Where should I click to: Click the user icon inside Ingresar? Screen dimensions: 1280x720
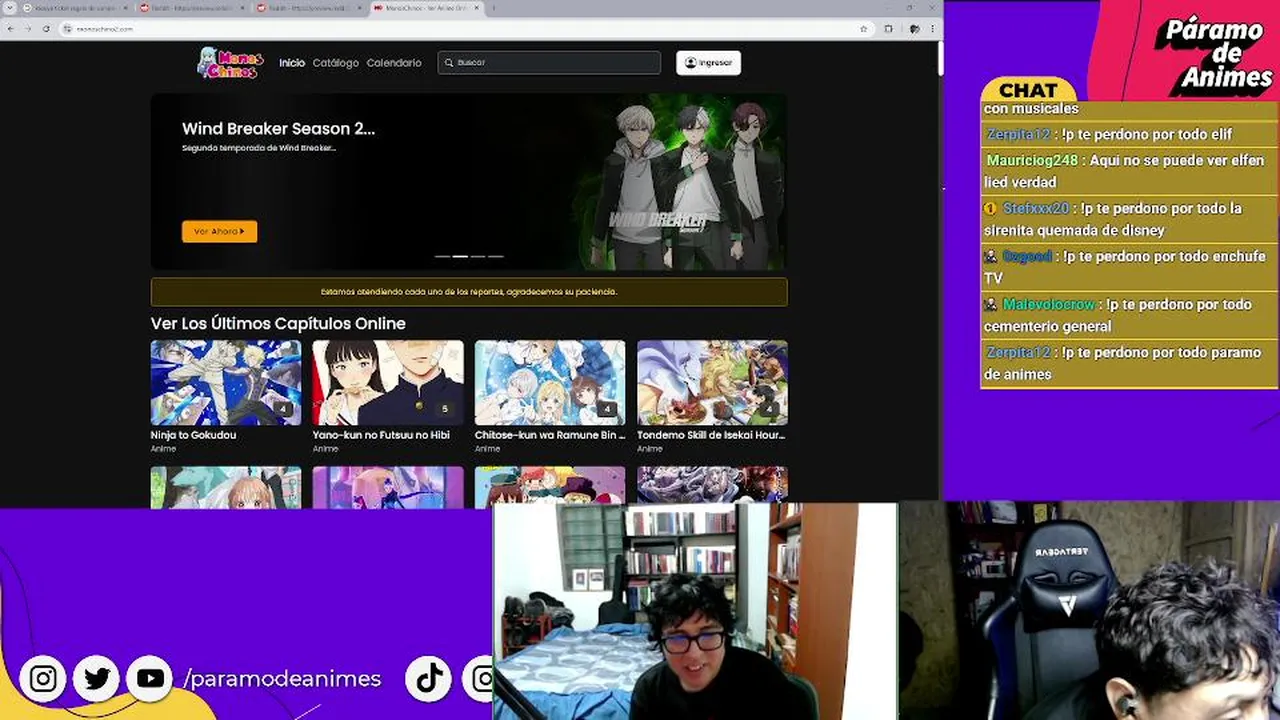coord(690,62)
